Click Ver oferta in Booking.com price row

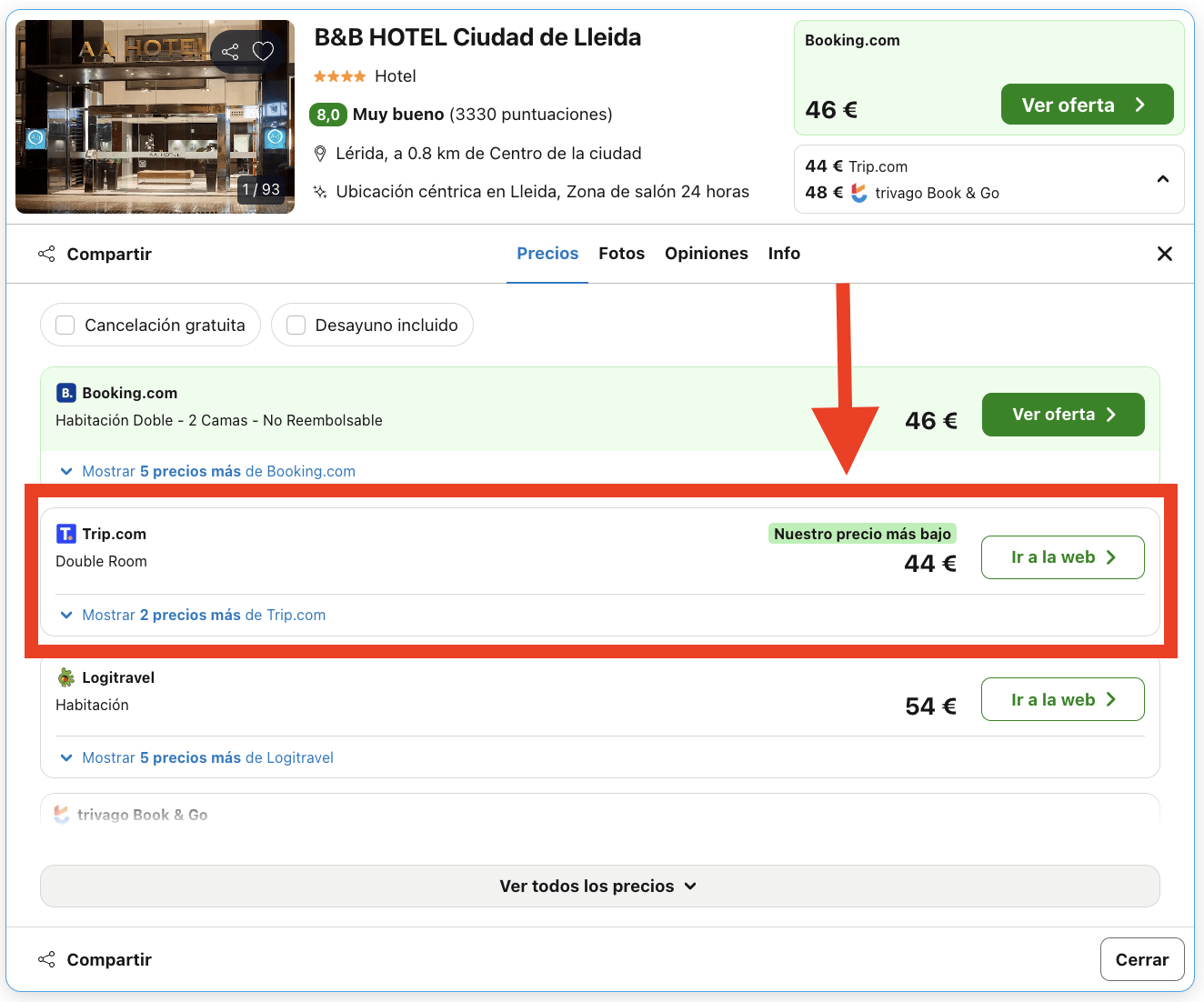1063,415
